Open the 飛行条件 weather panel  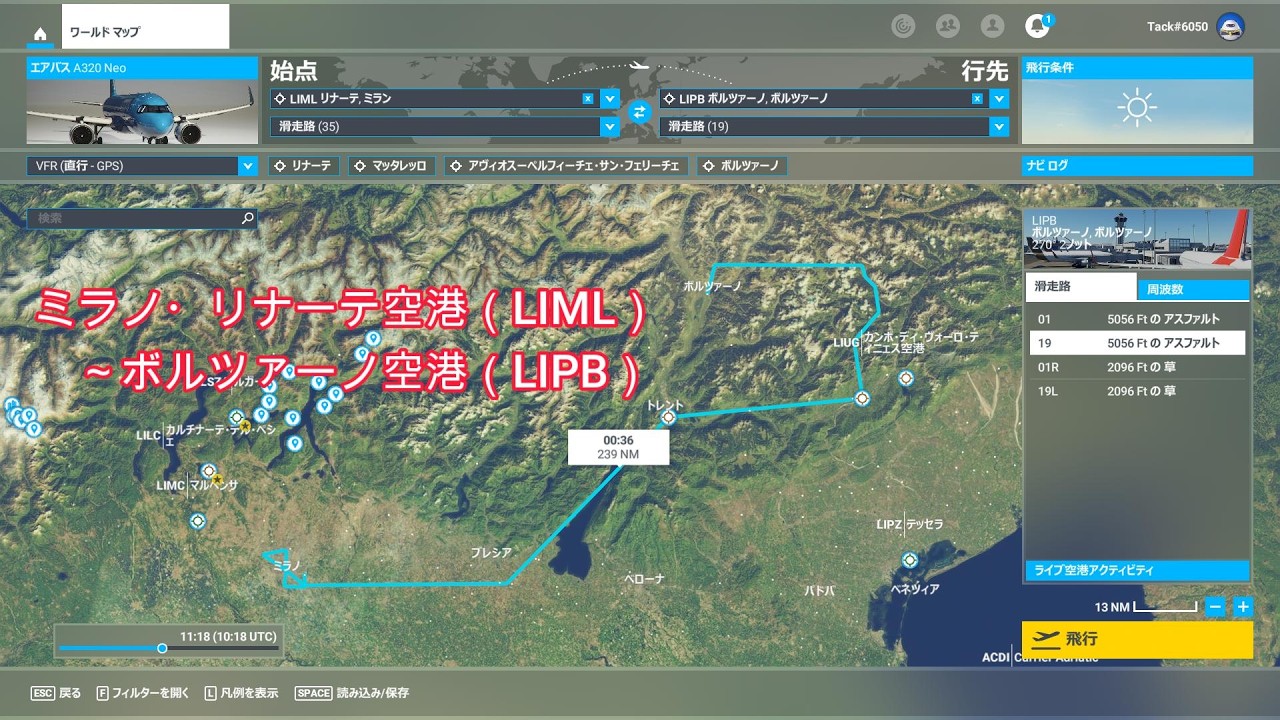(1137, 101)
